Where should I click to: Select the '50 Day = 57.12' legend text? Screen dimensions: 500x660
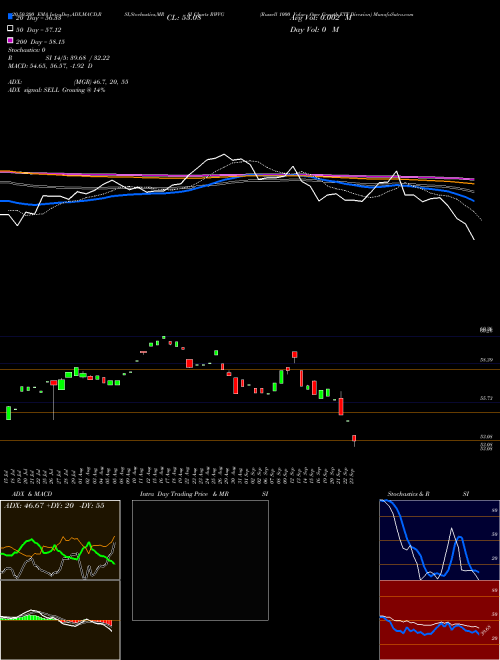pyautogui.click(x=38, y=30)
